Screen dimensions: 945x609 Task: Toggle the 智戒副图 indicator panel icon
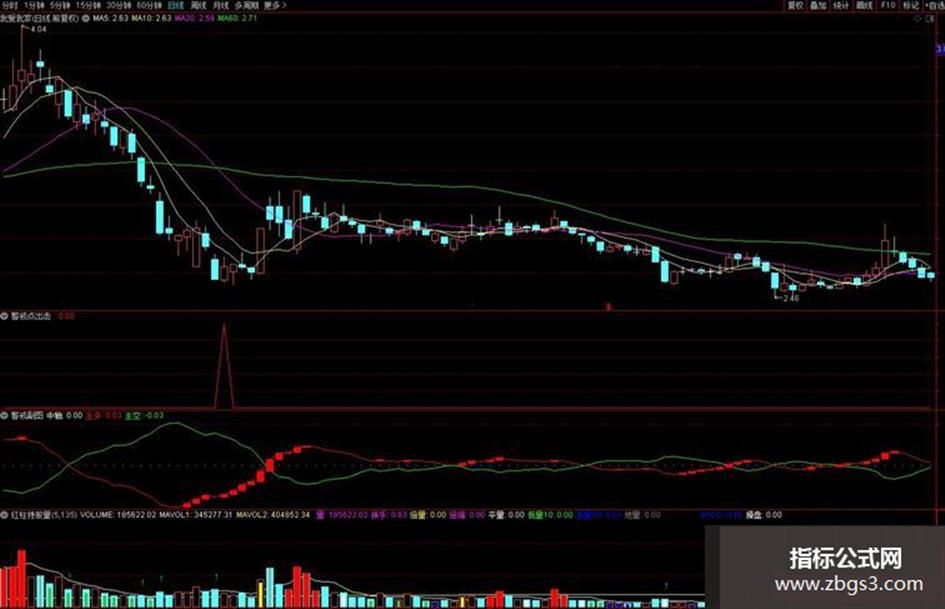[x=4, y=415]
